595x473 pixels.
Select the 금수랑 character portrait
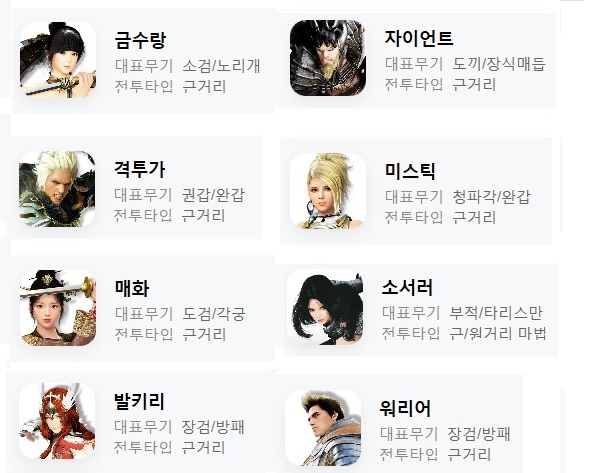point(58,60)
